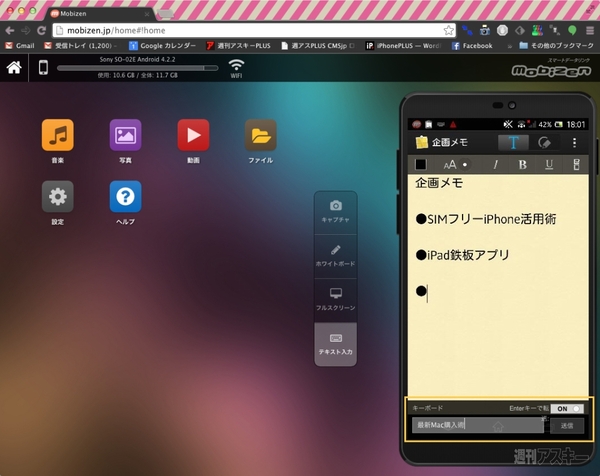Open a new browser tab
Viewport: 600px width, 476px height.
(165, 14)
